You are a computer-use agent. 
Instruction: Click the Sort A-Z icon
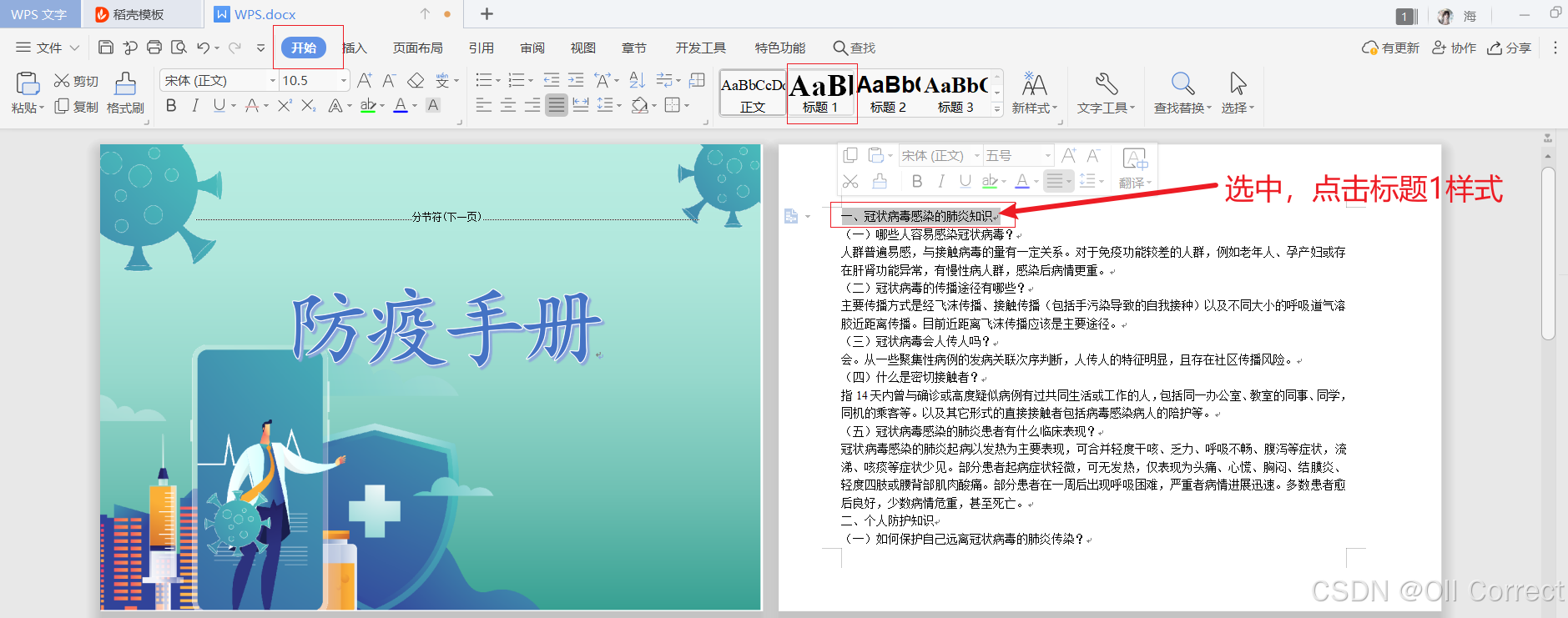pos(637,80)
